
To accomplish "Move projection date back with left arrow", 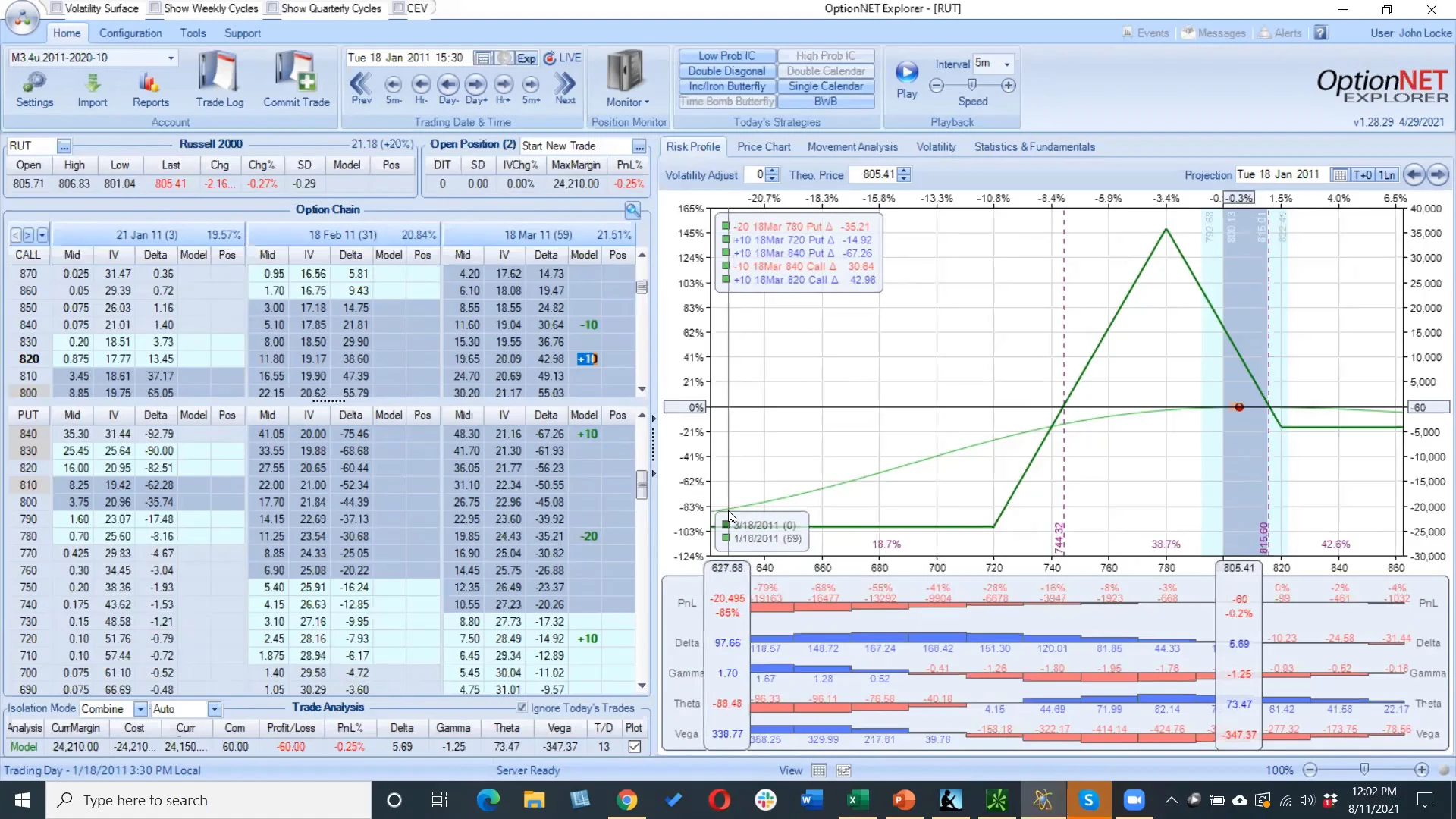I will pos(1414,174).
